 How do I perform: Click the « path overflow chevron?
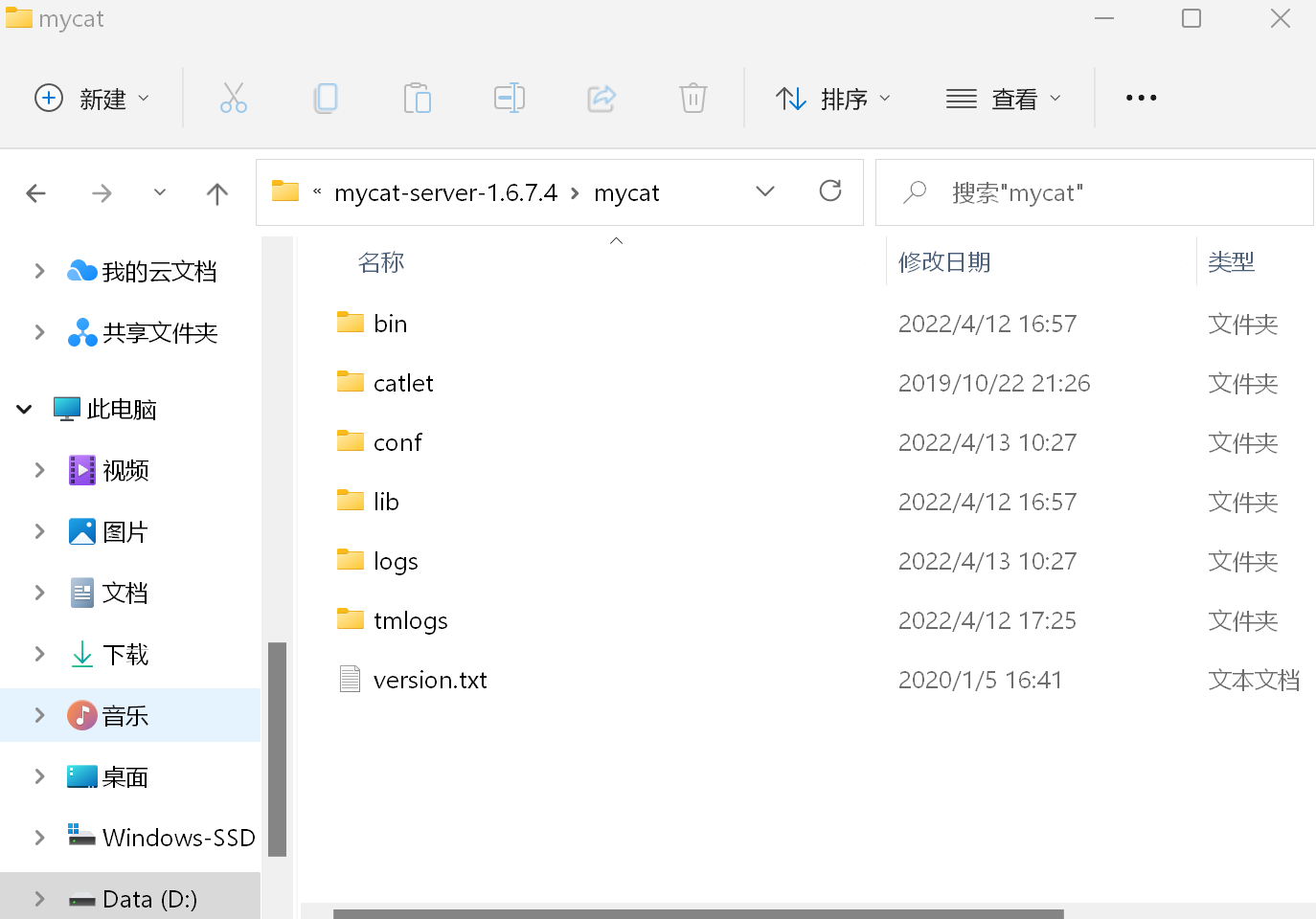pyautogui.click(x=317, y=192)
